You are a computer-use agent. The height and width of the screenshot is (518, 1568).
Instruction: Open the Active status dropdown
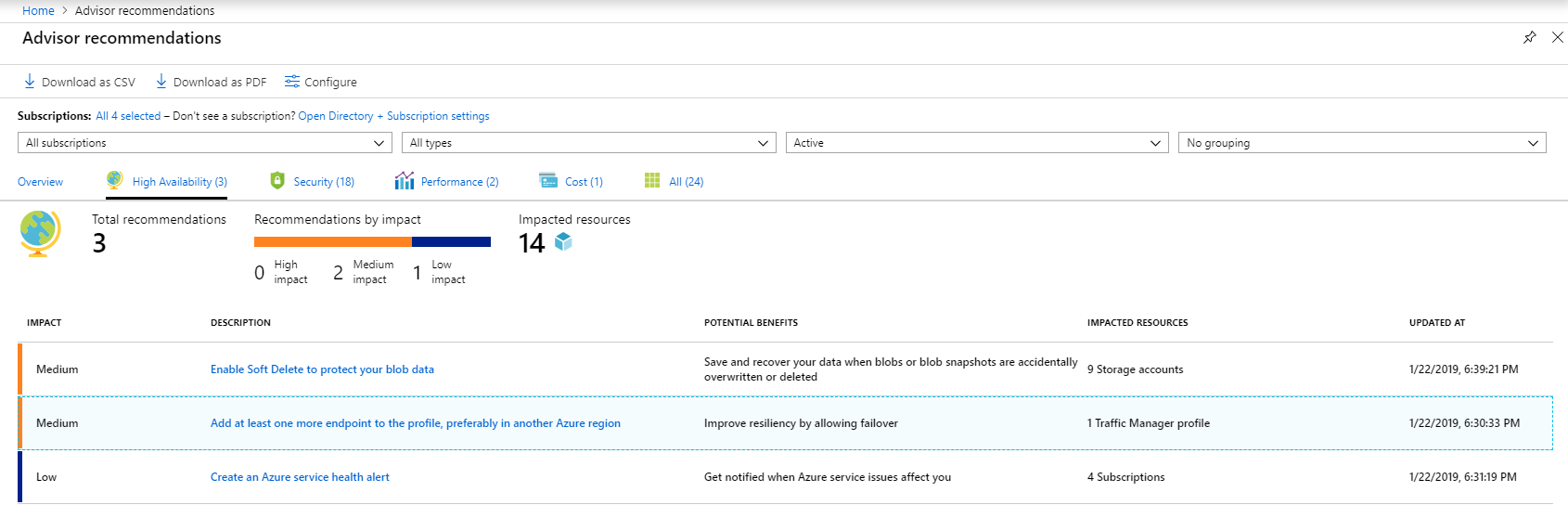pyautogui.click(x=976, y=143)
